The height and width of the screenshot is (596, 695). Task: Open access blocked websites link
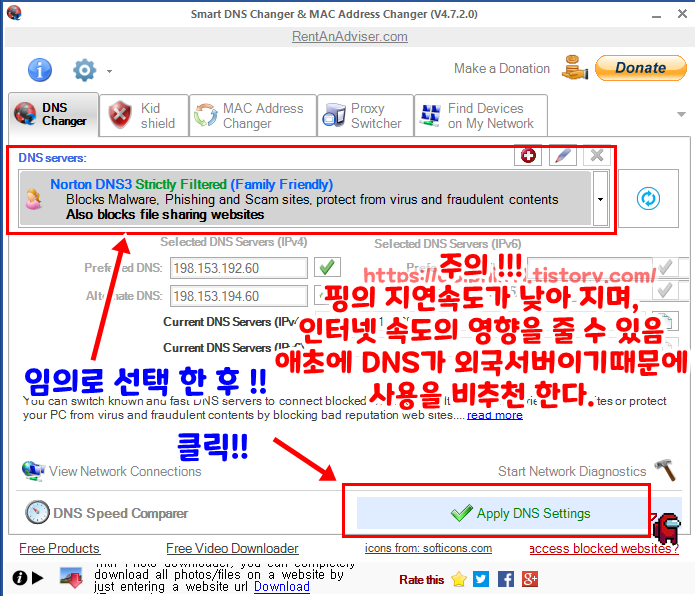[604, 549]
